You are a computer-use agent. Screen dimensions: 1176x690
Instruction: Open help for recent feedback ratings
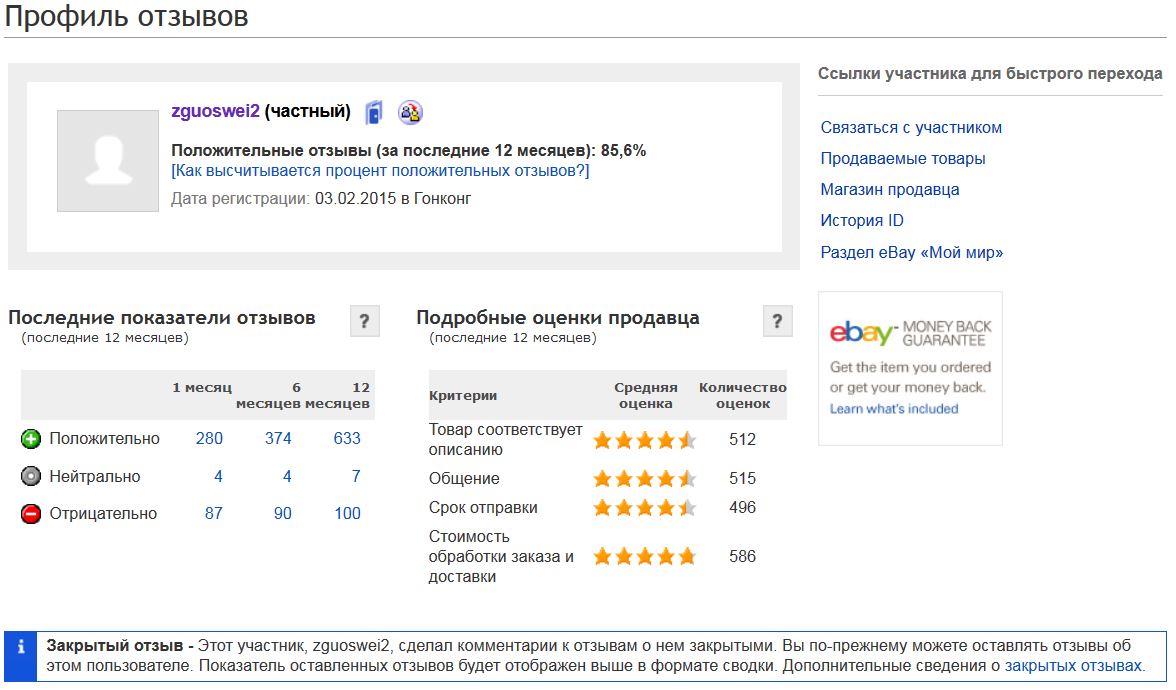coord(364,321)
